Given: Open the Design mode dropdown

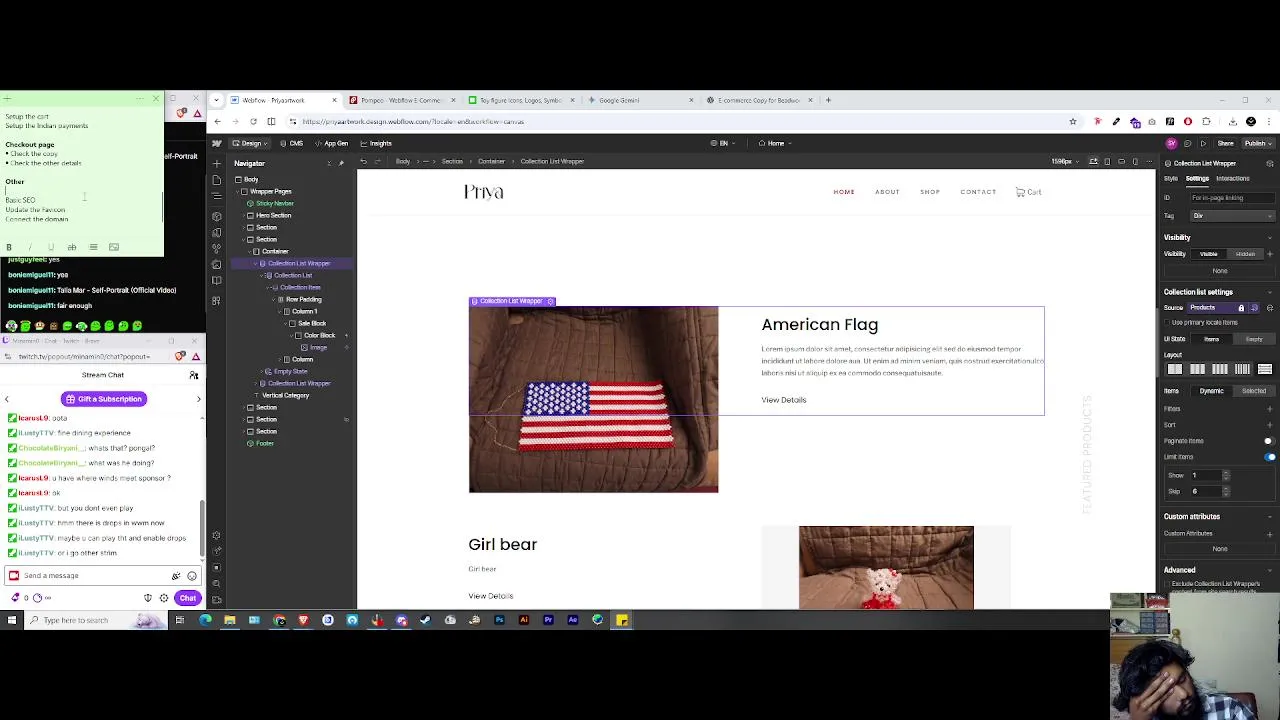Looking at the screenshot, I should 250,143.
